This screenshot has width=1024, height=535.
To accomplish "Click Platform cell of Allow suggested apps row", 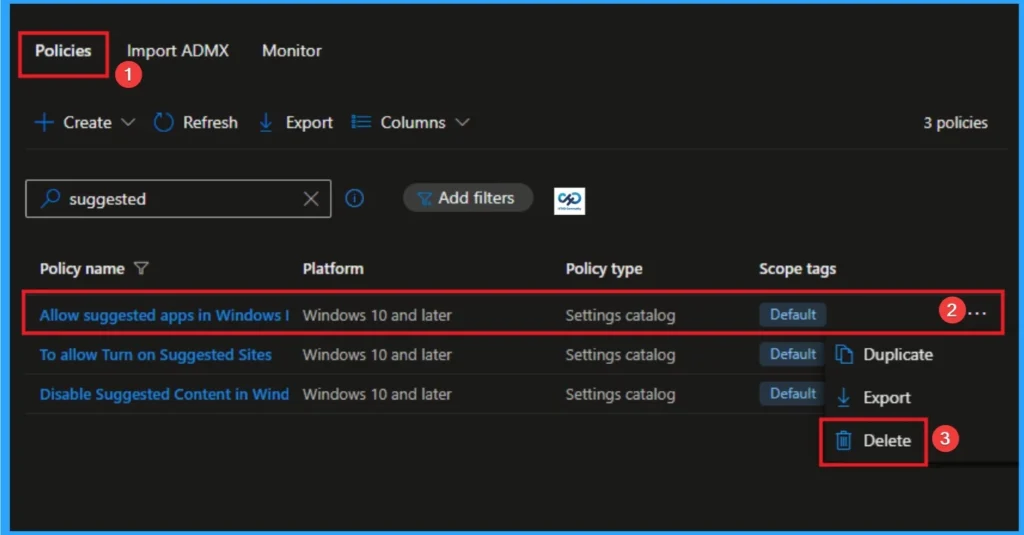I will pos(377,315).
